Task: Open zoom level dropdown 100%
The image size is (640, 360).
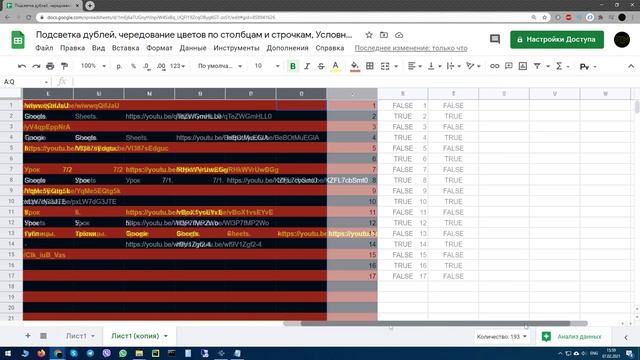Action: tap(93, 66)
